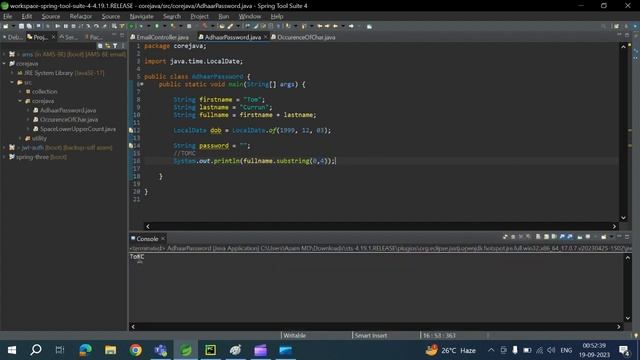Toggle code folding at line 6
640x360 pixels.
141,84
